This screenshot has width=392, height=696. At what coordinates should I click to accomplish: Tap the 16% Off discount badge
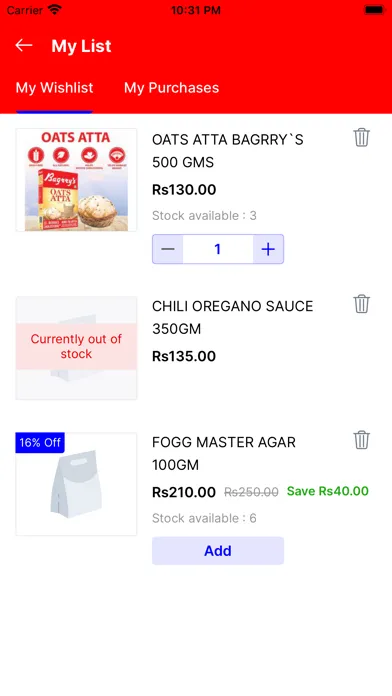coord(40,443)
